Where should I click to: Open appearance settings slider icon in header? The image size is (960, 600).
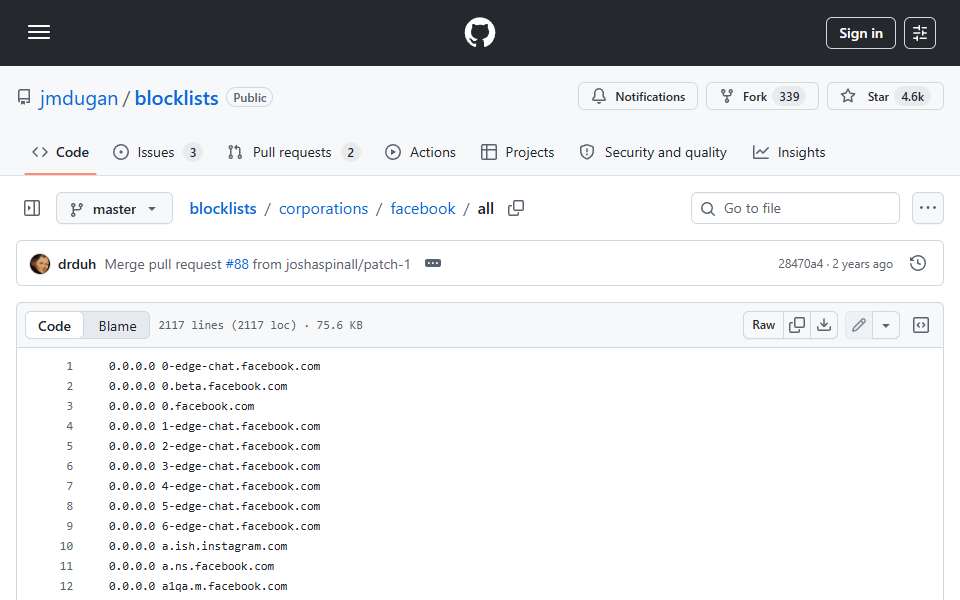920,33
